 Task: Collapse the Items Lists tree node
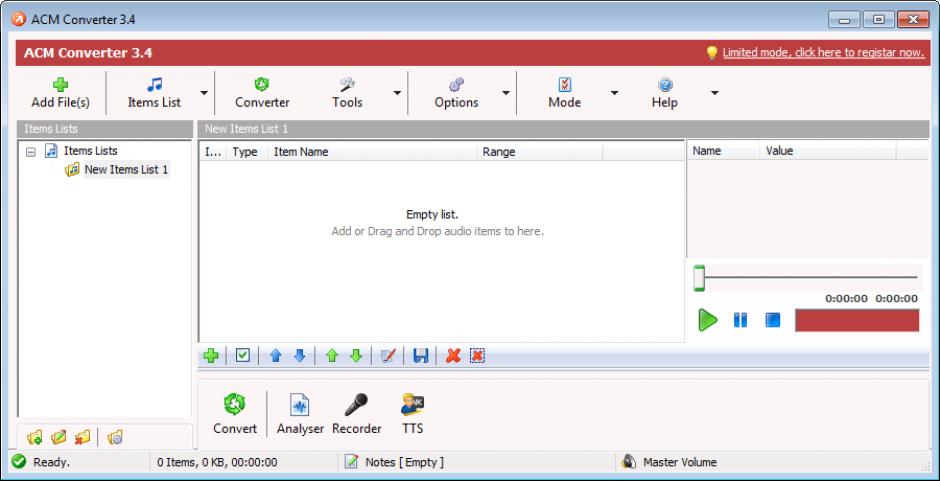pyautogui.click(x=31, y=152)
